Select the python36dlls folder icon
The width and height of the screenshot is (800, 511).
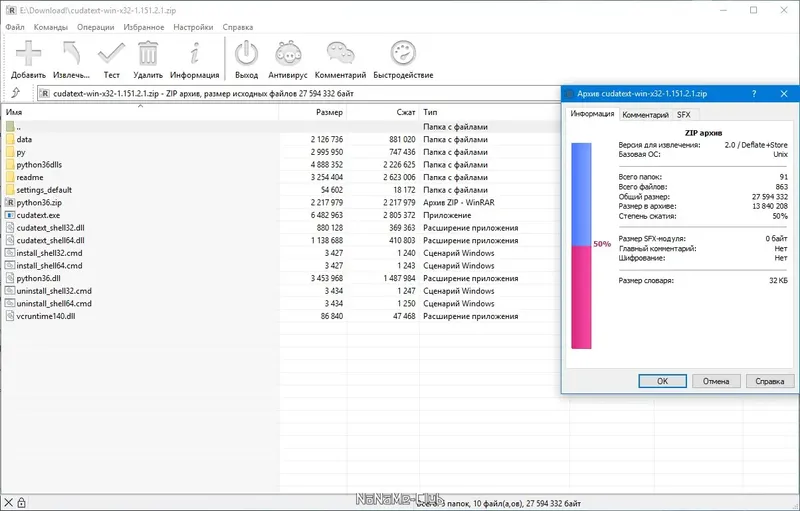tap(10, 165)
